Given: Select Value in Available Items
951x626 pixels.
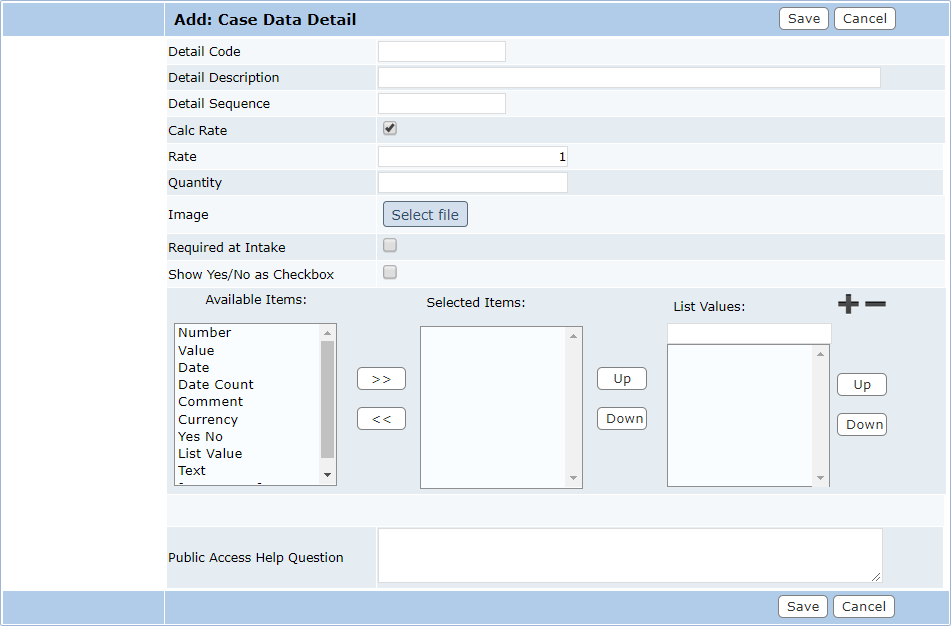Looking at the screenshot, I should click(x=196, y=351).
